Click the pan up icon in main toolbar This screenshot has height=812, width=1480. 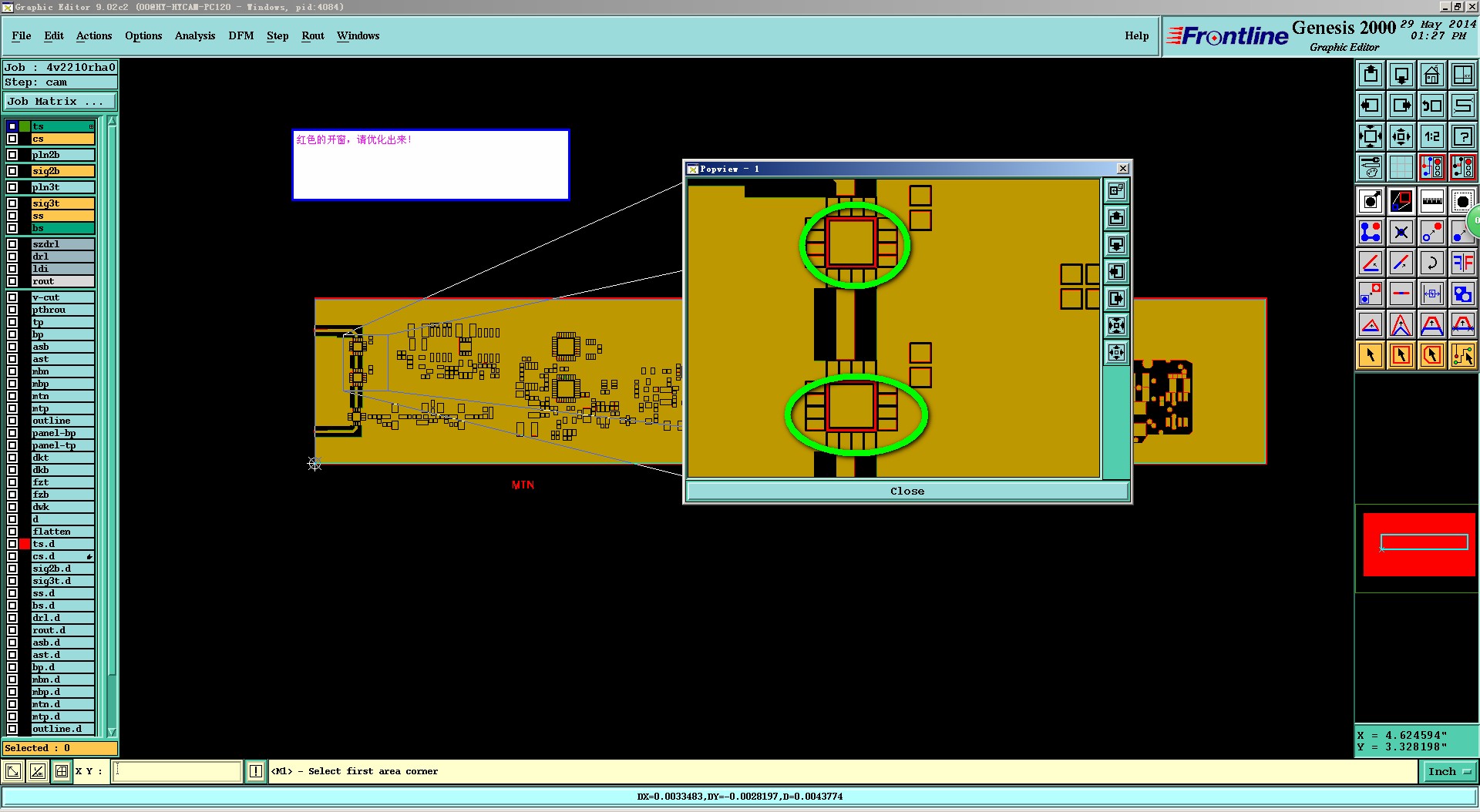(x=1371, y=75)
